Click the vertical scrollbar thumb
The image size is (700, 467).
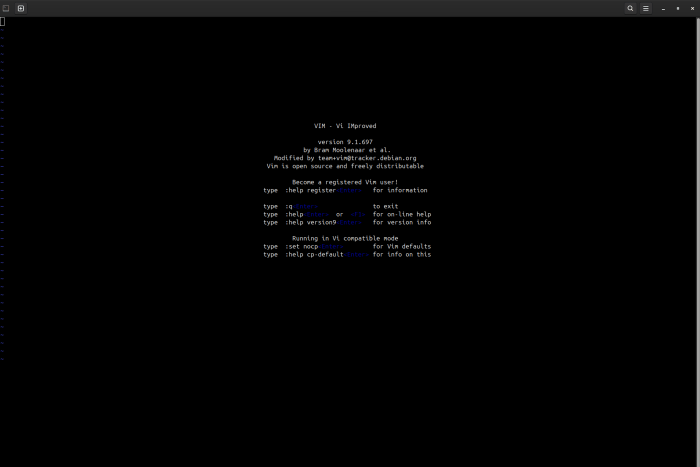tap(698, 241)
